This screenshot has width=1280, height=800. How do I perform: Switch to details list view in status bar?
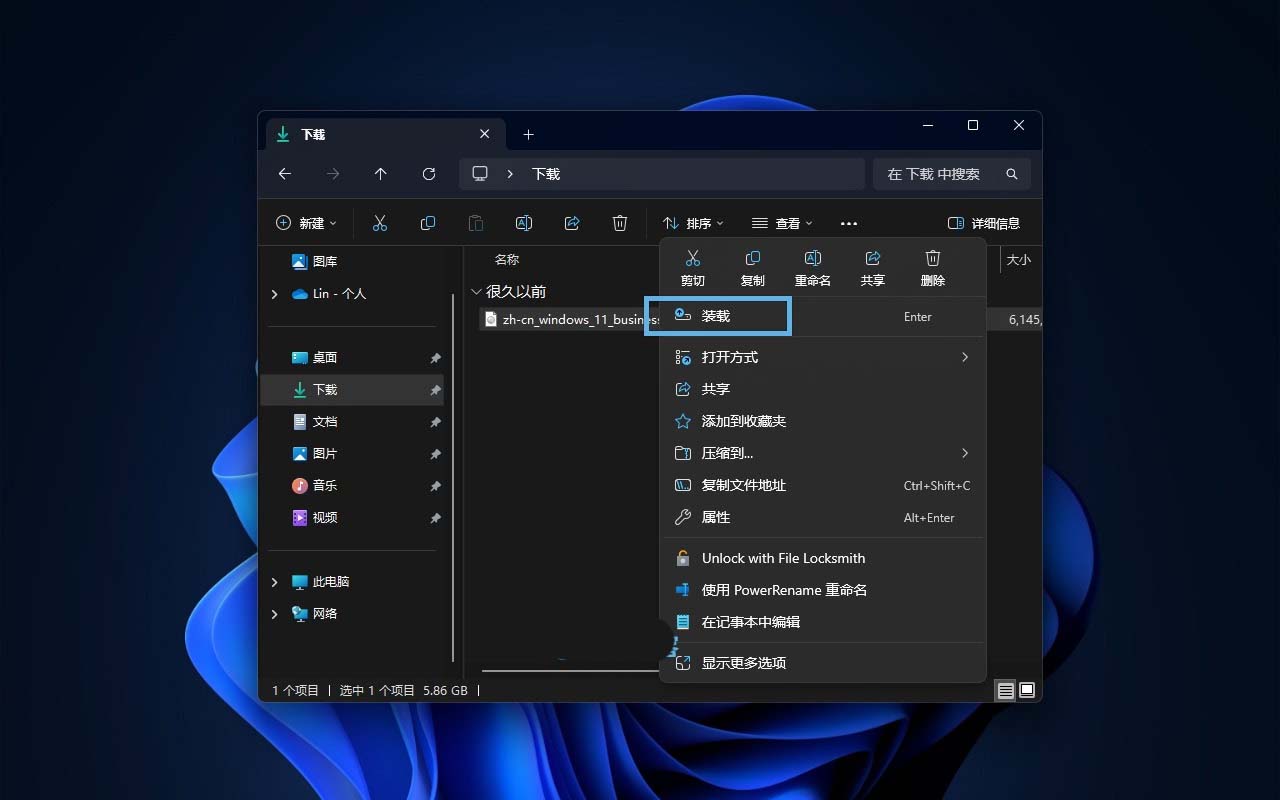tap(1006, 690)
